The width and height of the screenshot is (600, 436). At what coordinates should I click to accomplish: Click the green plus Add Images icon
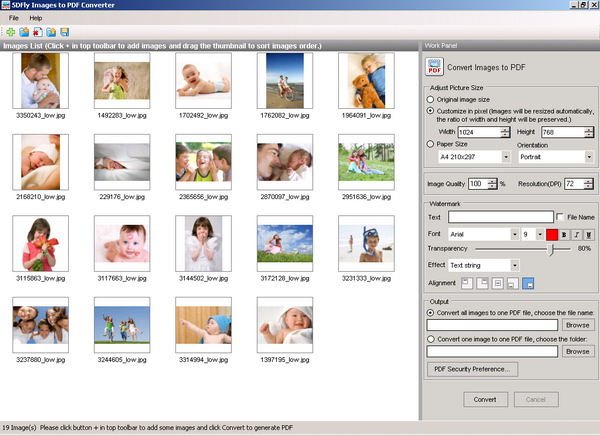pyautogui.click(x=11, y=32)
